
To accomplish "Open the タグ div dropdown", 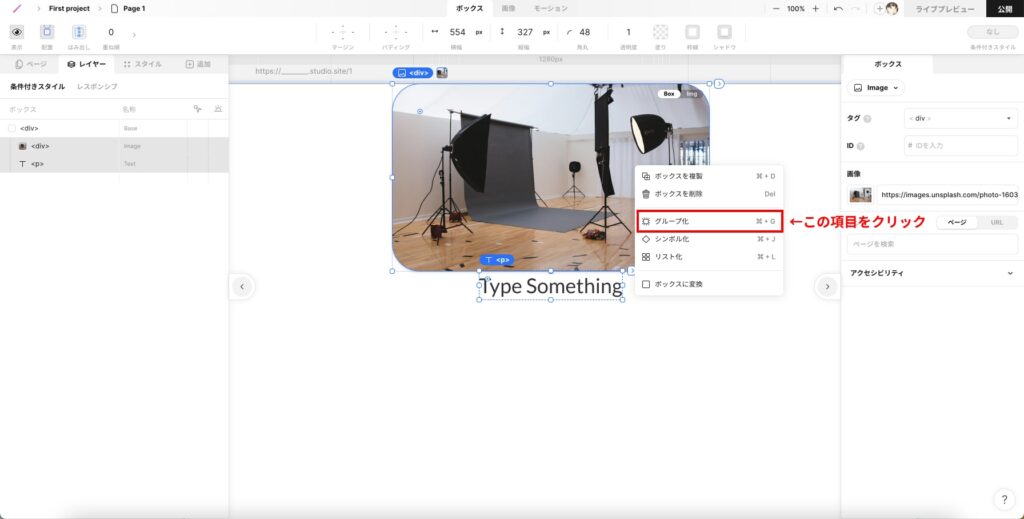I will tap(960, 119).
